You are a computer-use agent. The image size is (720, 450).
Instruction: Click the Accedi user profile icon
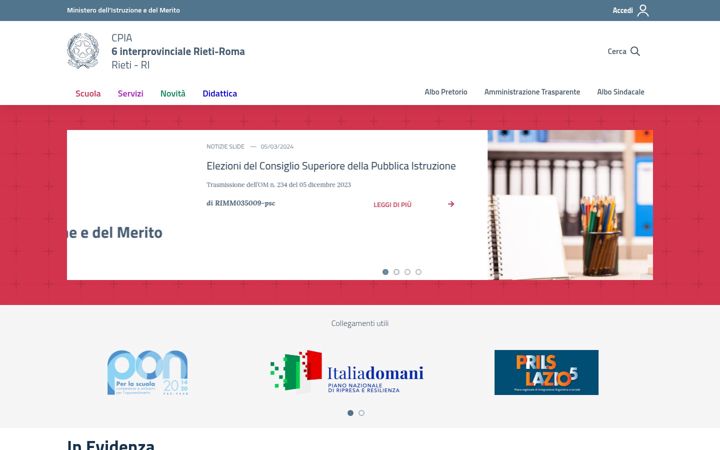pos(643,10)
